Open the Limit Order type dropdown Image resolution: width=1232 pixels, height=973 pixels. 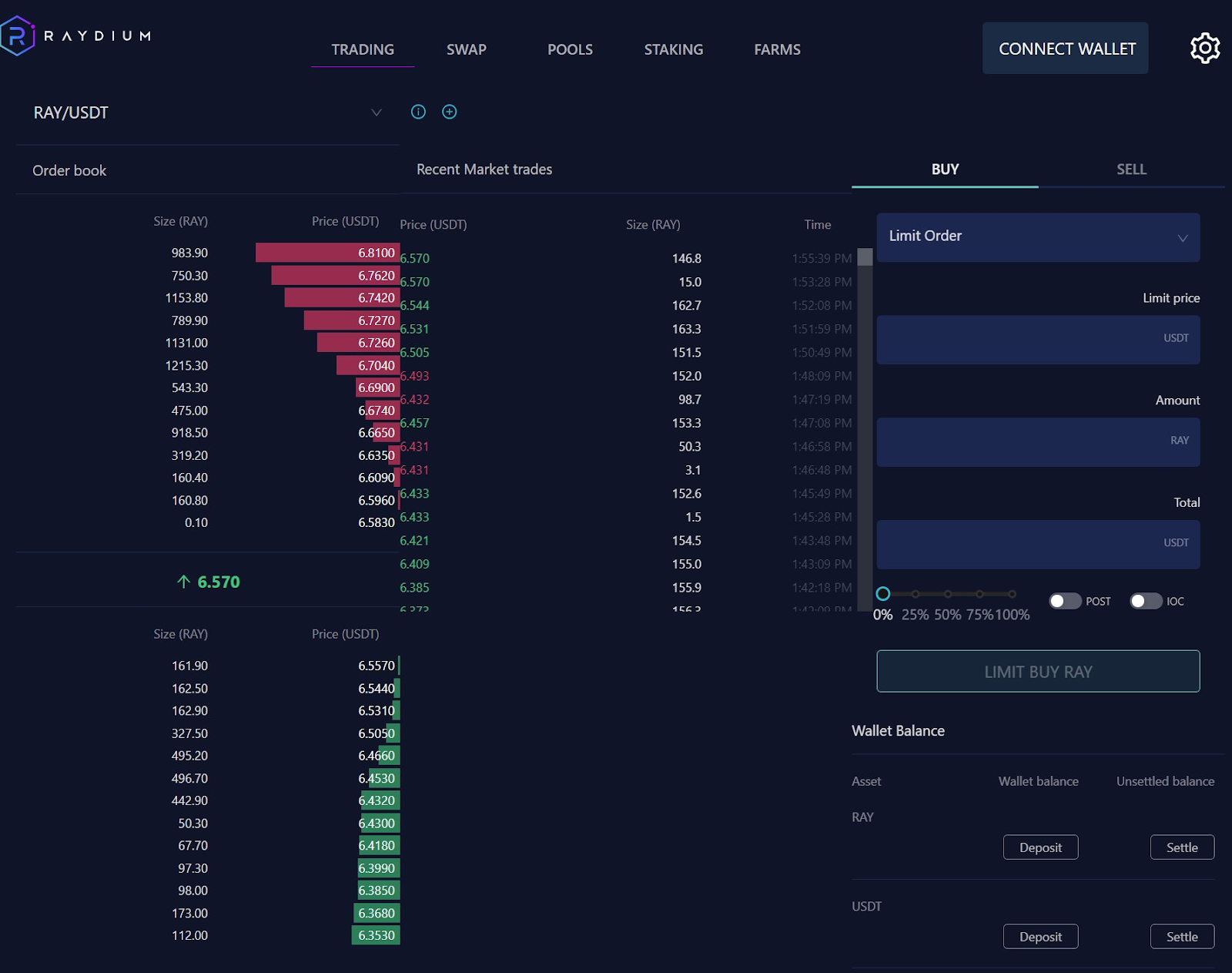(1038, 237)
